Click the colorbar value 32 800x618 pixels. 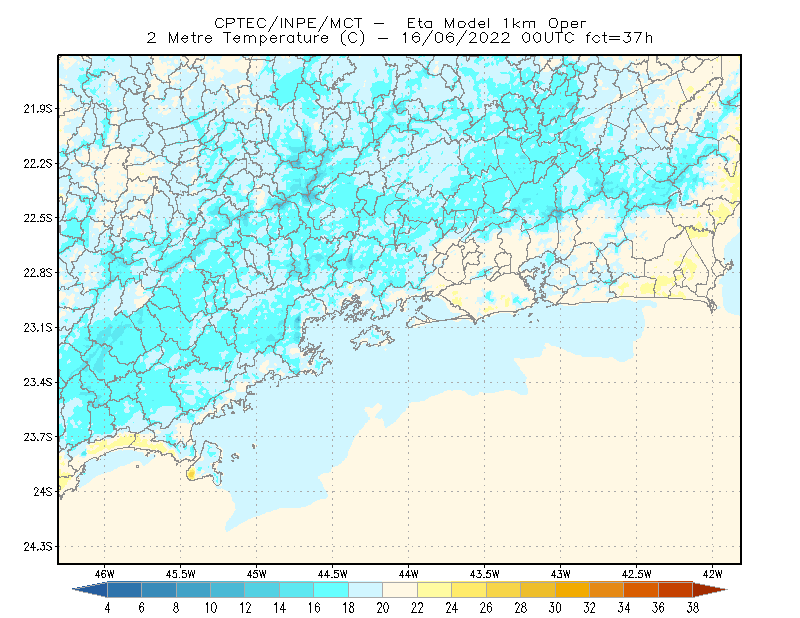click(x=589, y=608)
